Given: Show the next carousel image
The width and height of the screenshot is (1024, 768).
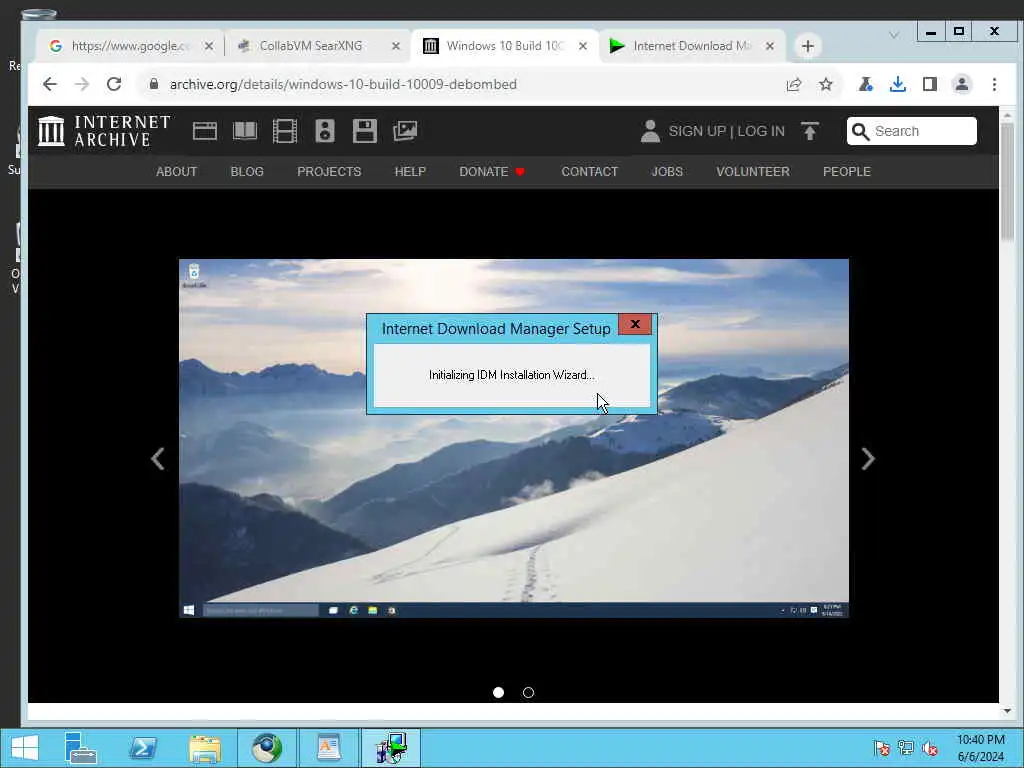Looking at the screenshot, I should click(x=868, y=459).
